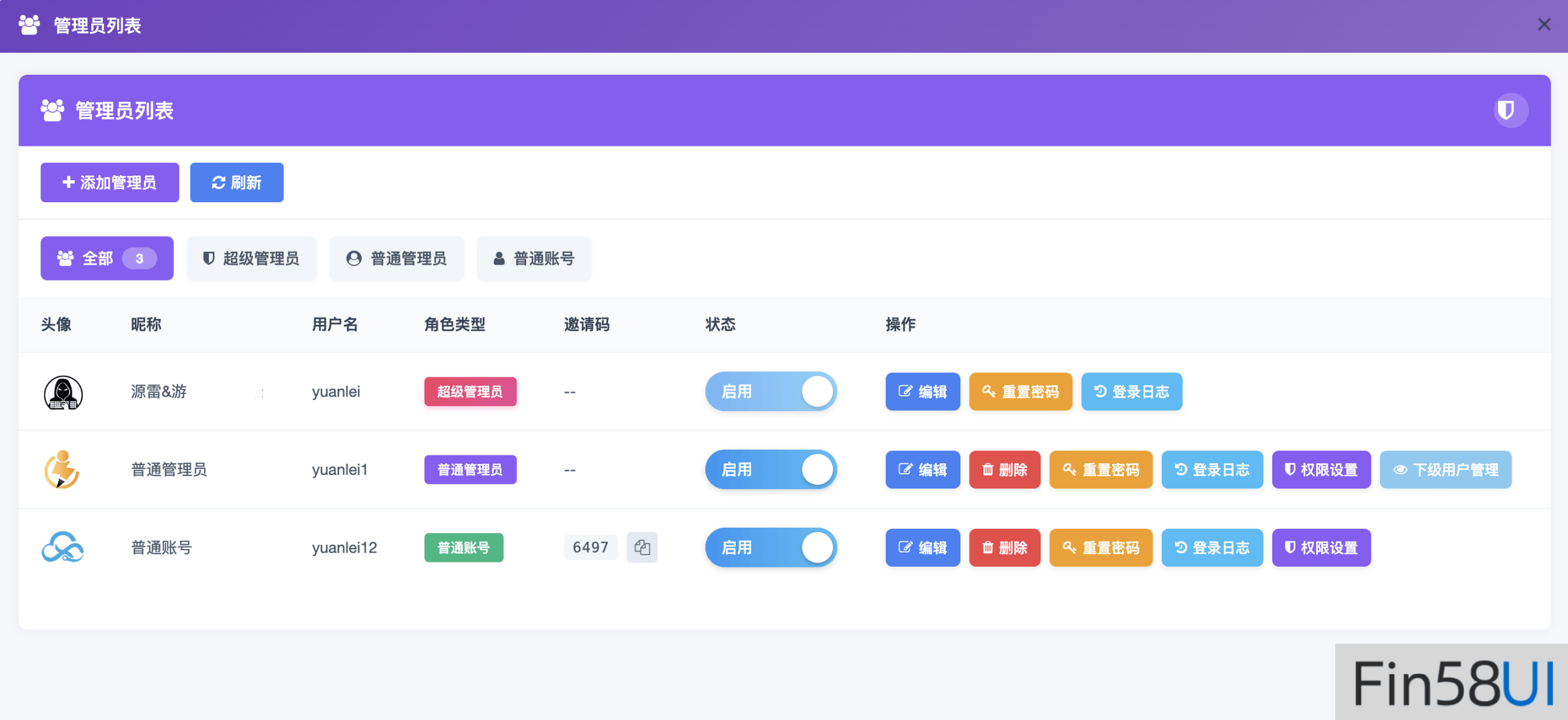Click the shield icon in panel header
Viewport: 1568px width, 720px height.
(x=1510, y=111)
